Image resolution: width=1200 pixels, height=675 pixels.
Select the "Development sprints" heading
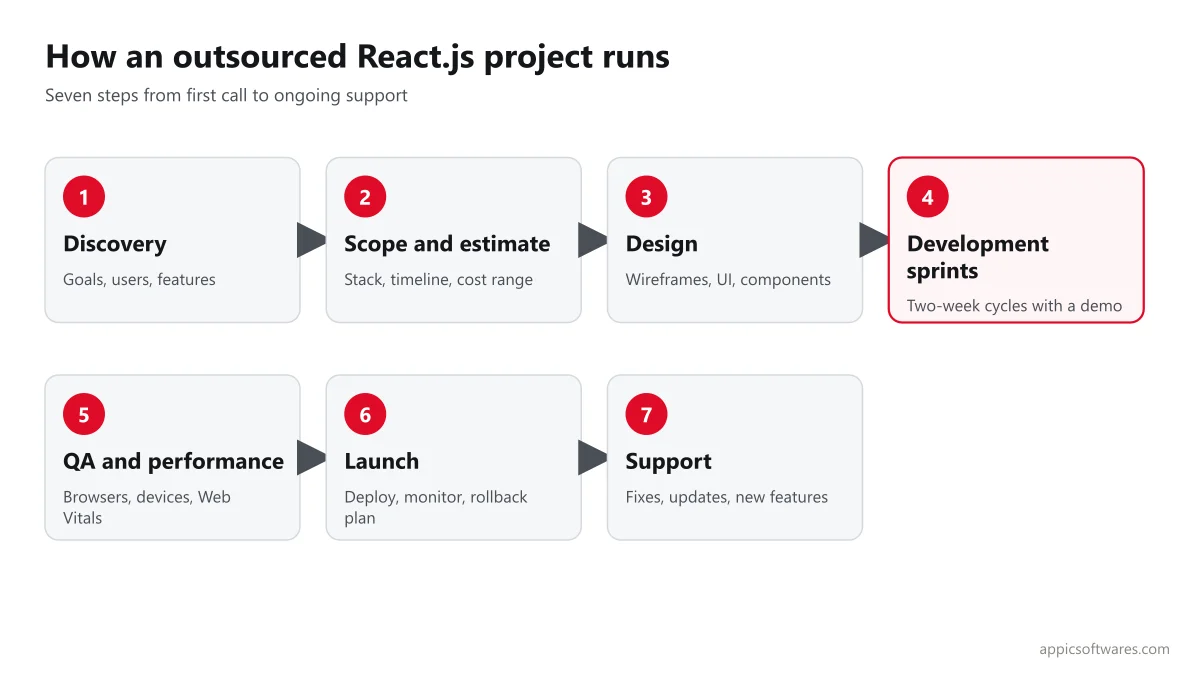pos(978,257)
